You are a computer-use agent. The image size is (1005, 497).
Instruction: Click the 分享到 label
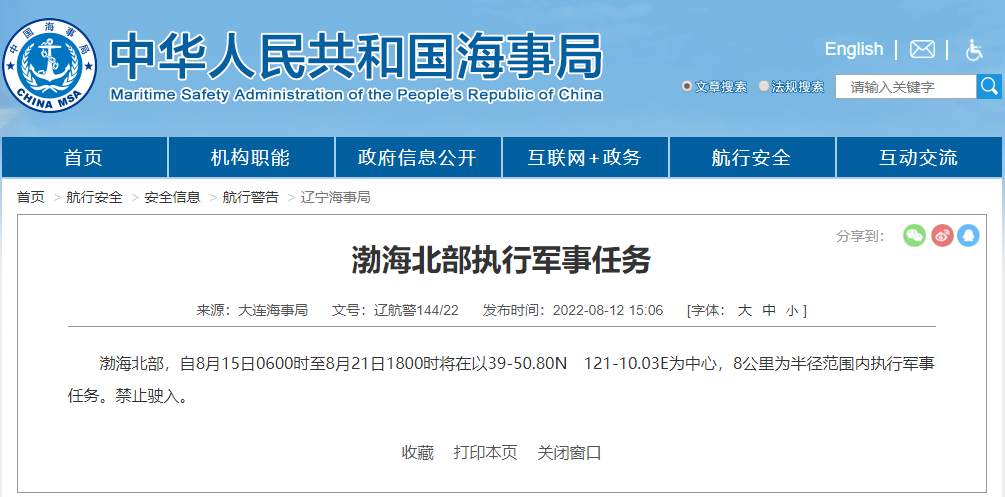tap(860, 236)
